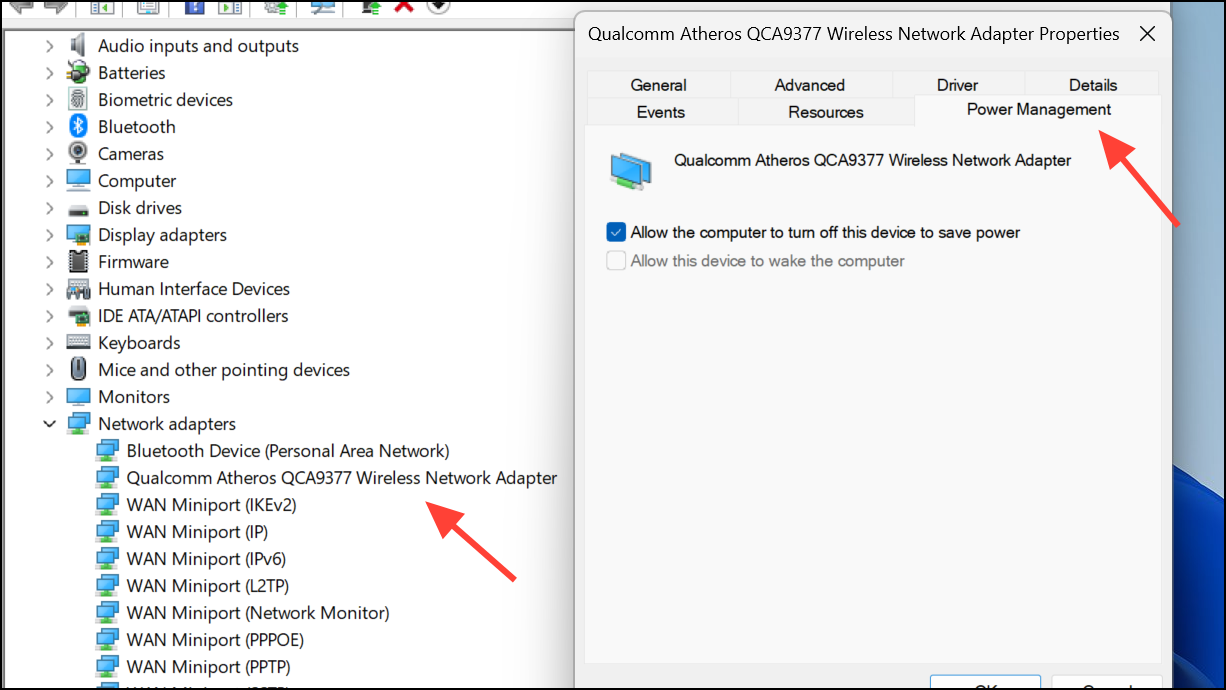
Task: Select the WAN Miniport (Network Monitor) label
Action: coord(258,613)
